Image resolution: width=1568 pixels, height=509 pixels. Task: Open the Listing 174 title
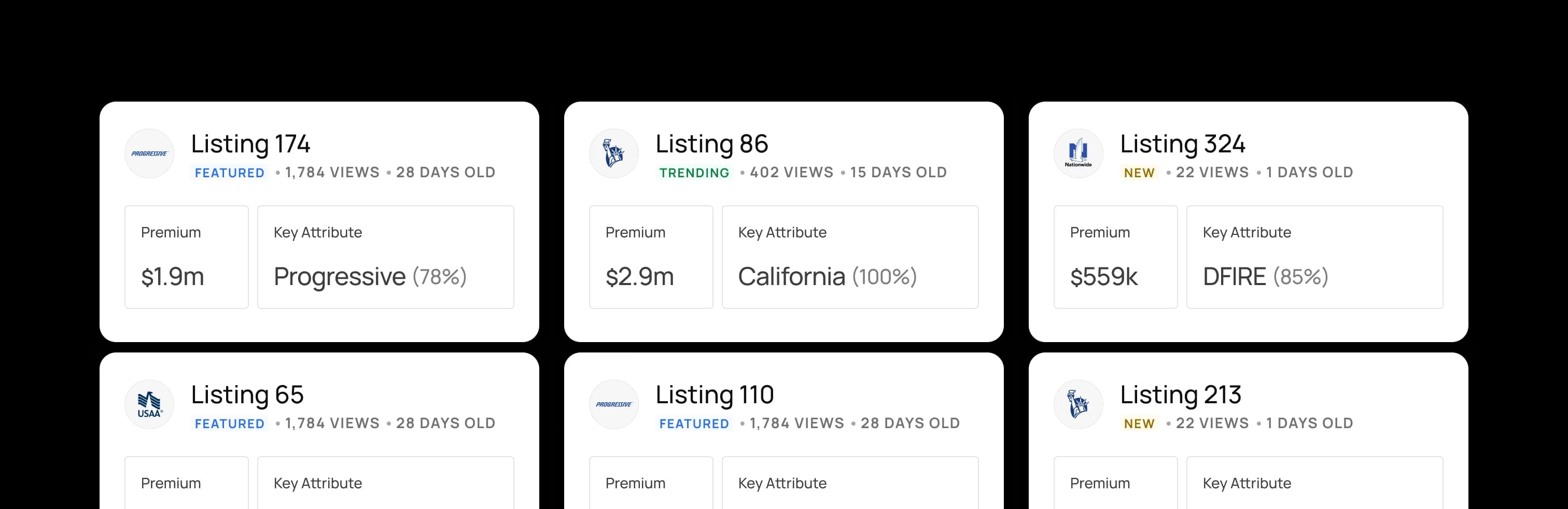tap(250, 144)
